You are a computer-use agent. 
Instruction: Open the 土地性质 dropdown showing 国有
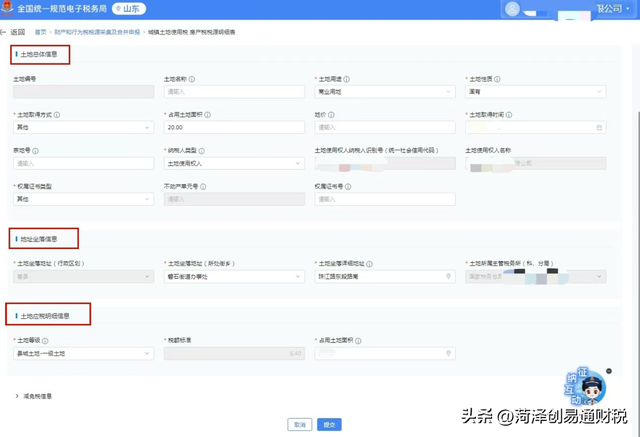point(536,92)
